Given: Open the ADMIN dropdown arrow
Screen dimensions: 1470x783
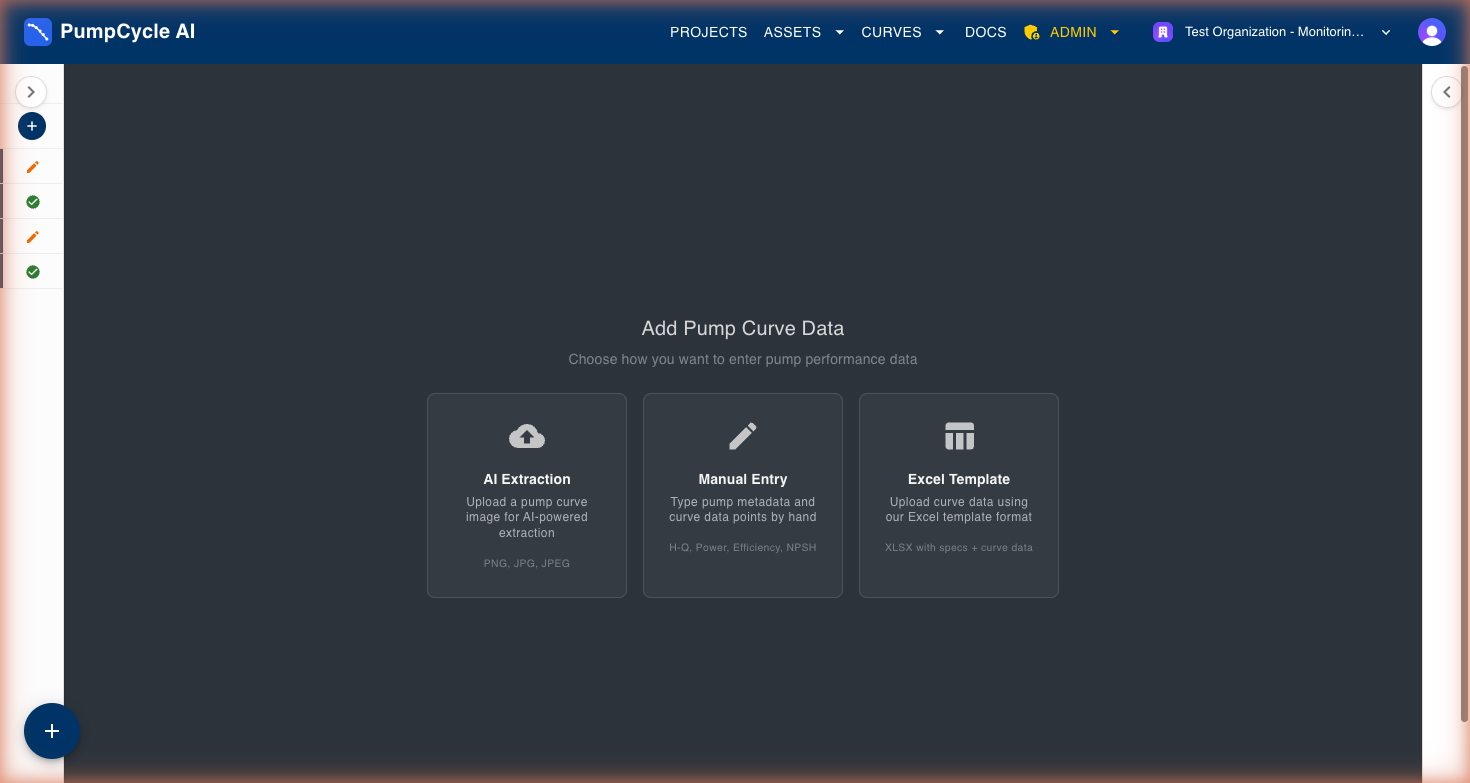Looking at the screenshot, I should click(1115, 32).
